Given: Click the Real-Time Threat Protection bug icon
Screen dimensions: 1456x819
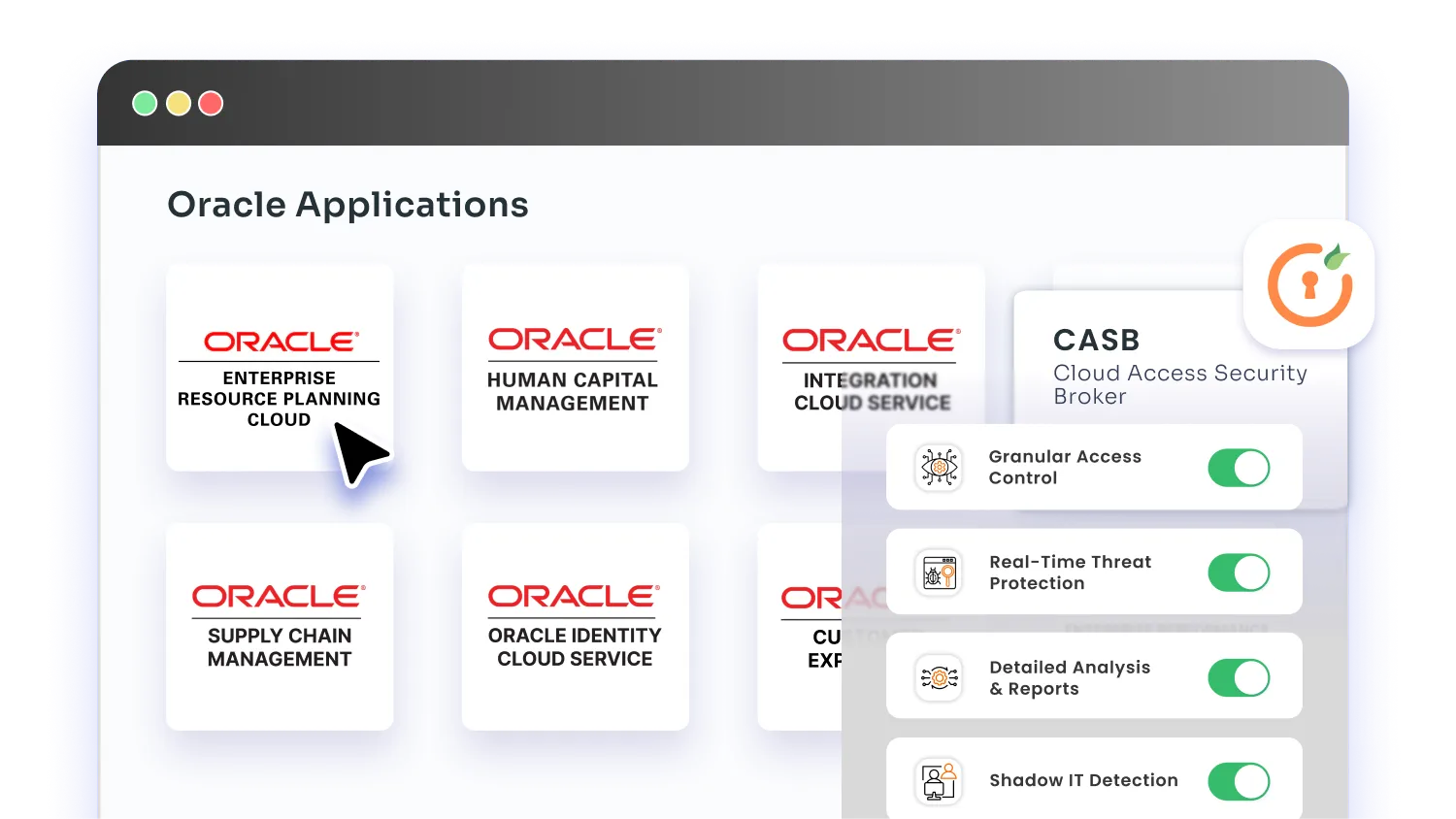Looking at the screenshot, I should pos(938,572).
